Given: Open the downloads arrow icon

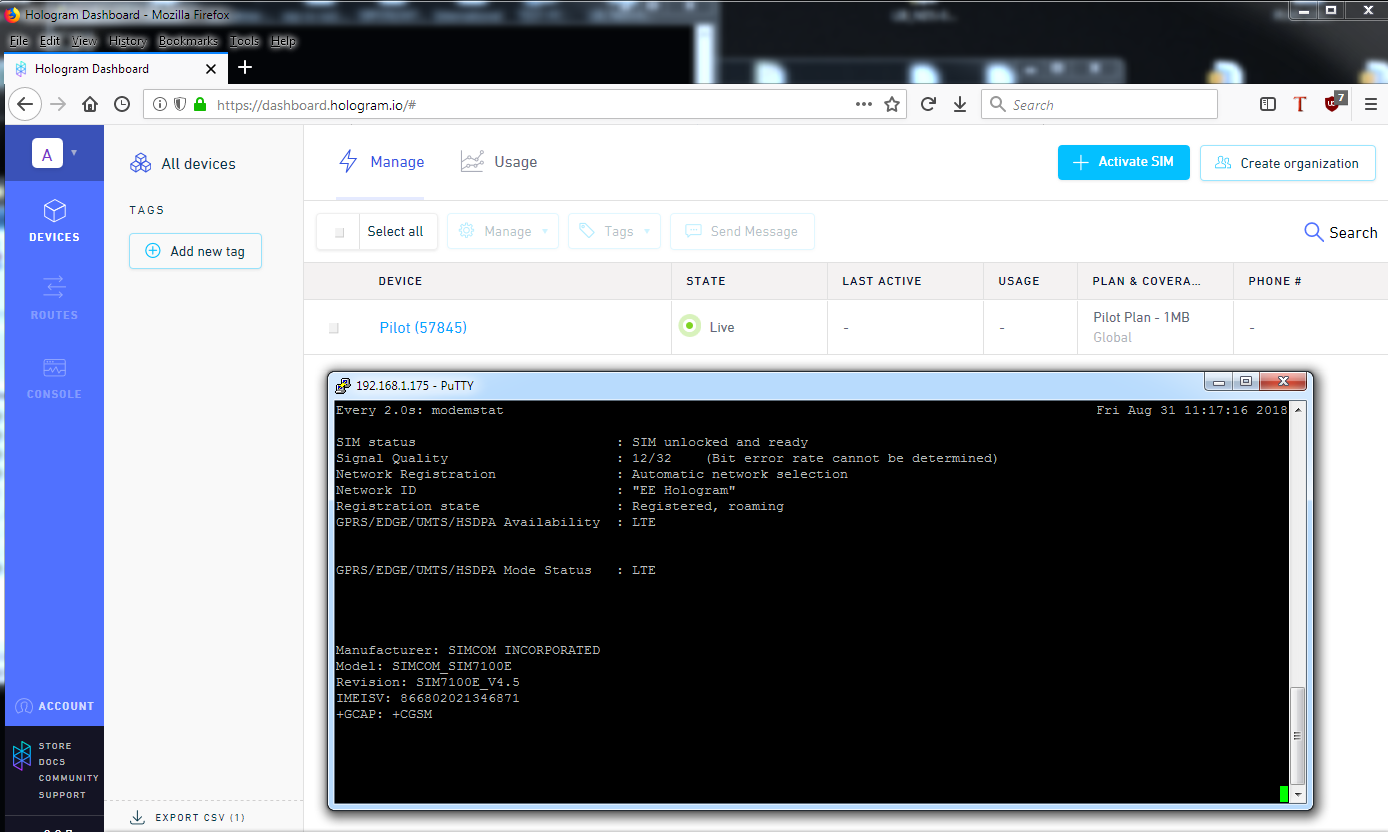Looking at the screenshot, I should point(960,104).
